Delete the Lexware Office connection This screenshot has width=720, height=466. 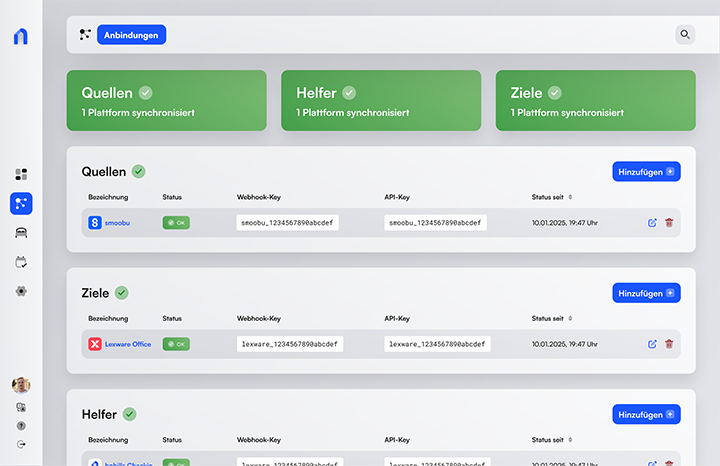point(669,344)
